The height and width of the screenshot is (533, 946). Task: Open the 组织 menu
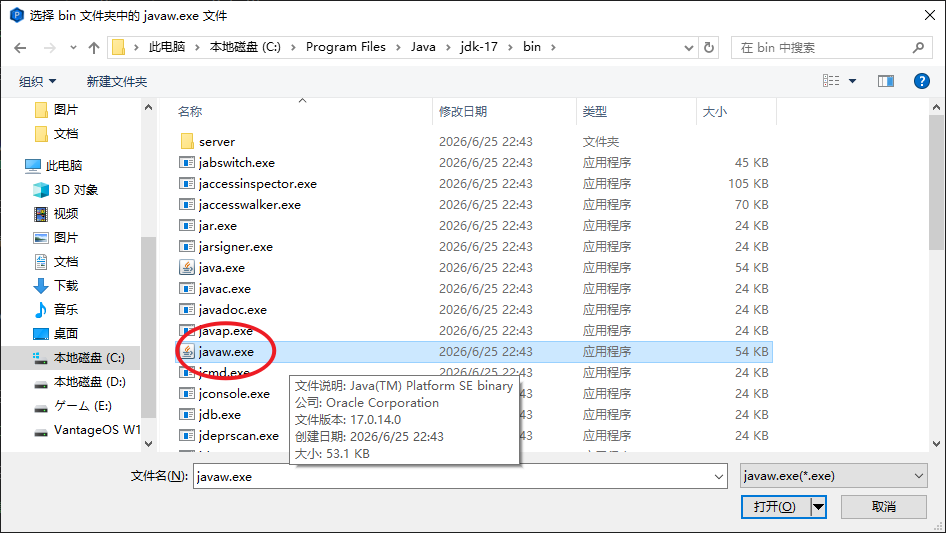click(x=37, y=81)
